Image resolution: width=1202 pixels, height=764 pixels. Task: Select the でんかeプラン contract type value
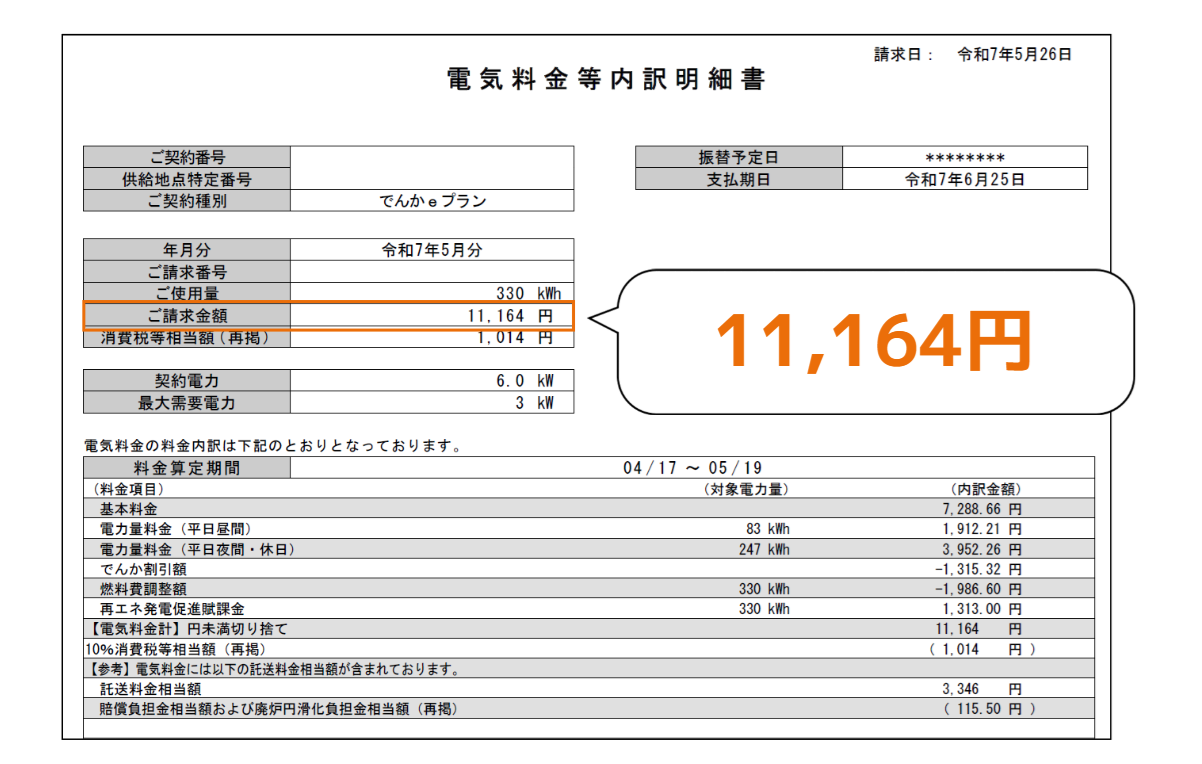tap(432, 201)
